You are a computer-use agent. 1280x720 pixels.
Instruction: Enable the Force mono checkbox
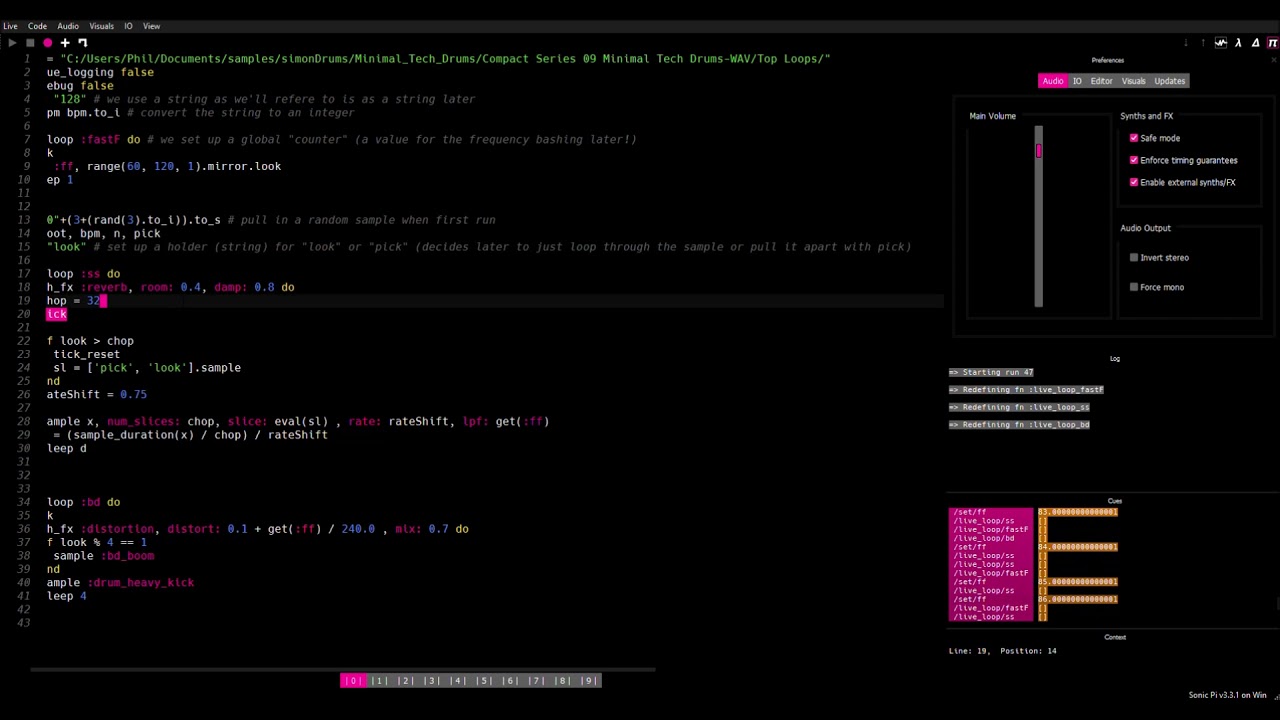click(x=1134, y=287)
